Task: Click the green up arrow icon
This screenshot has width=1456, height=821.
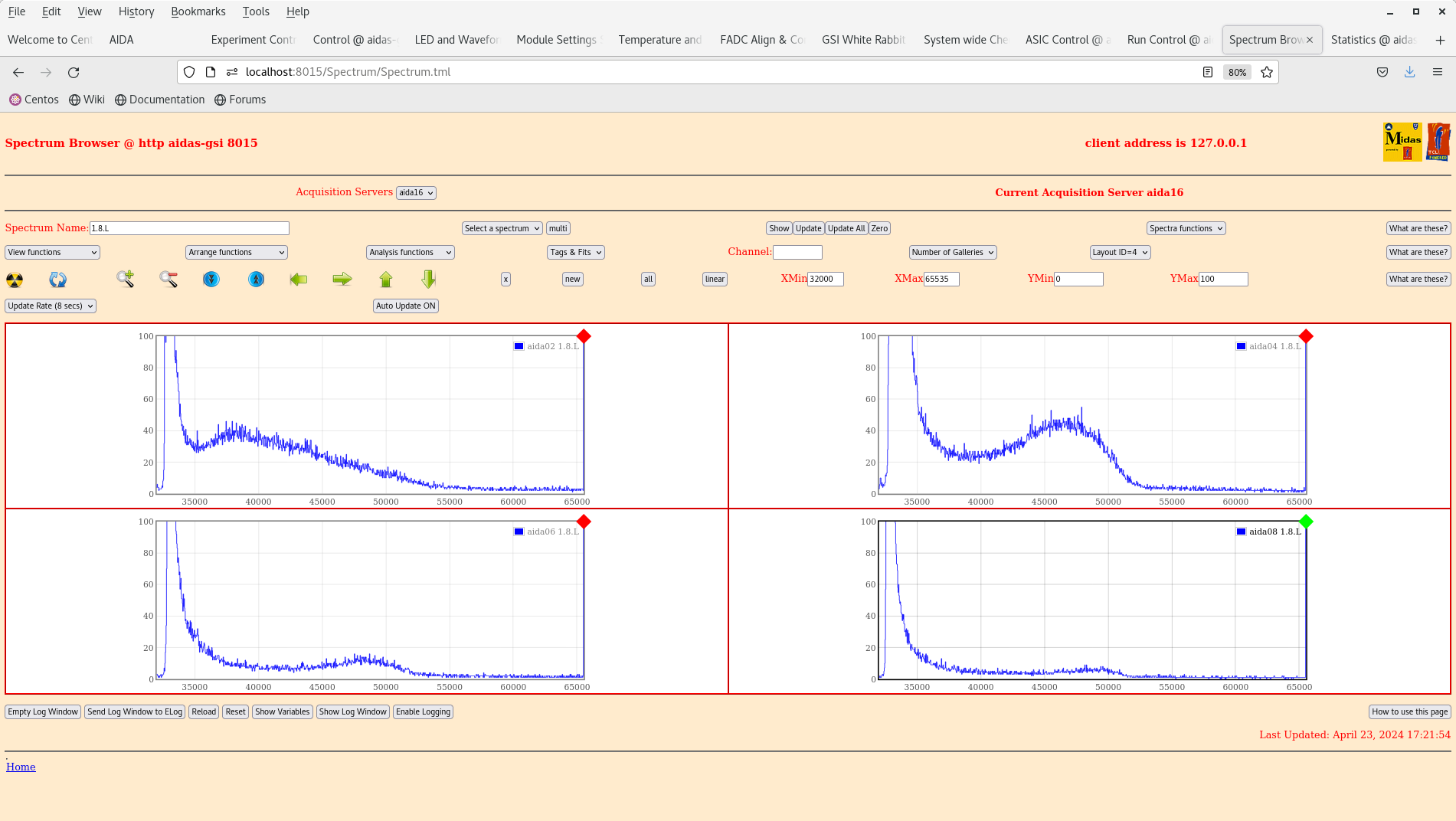Action: [x=386, y=280]
